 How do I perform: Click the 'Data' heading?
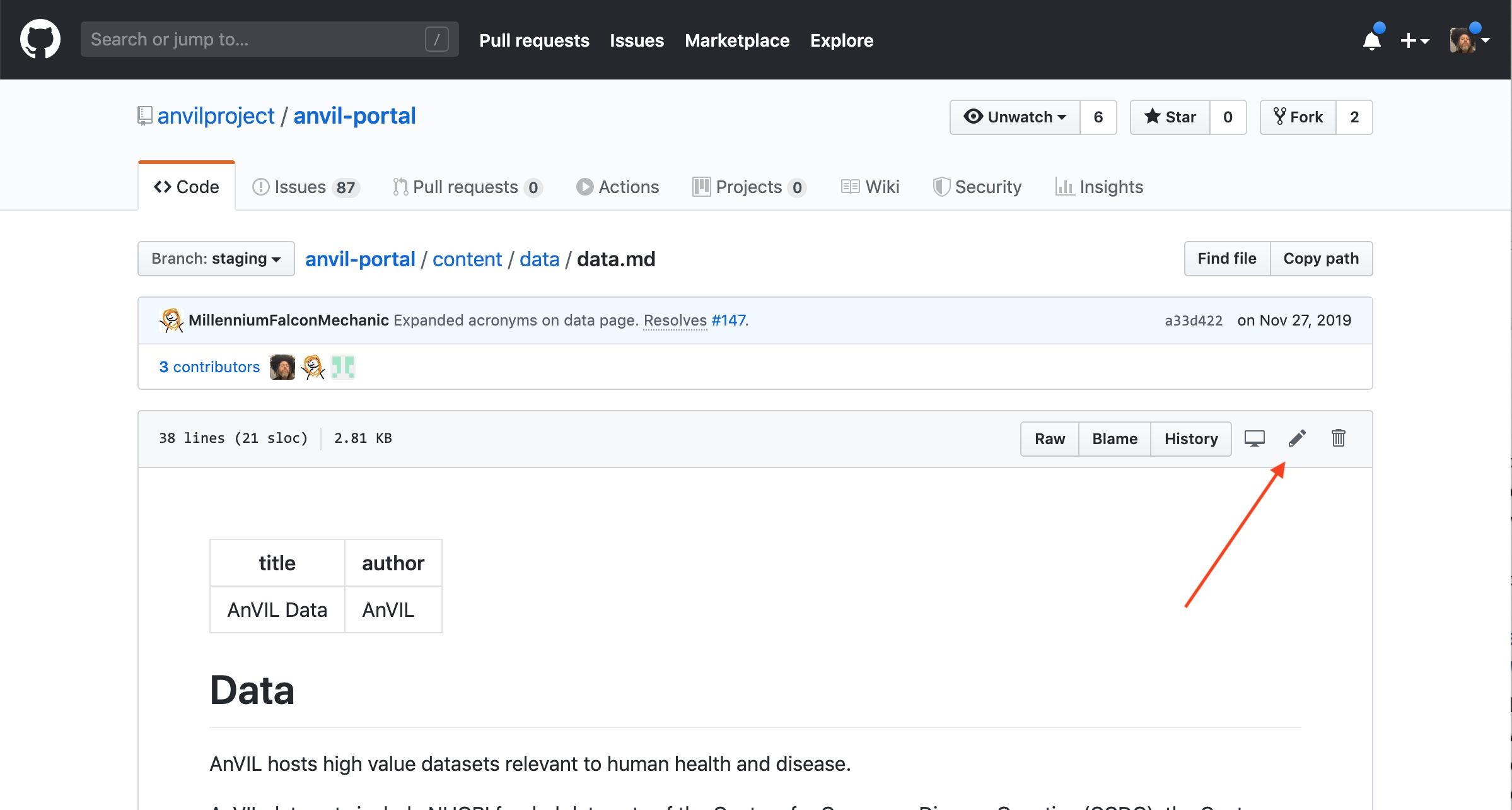point(252,691)
